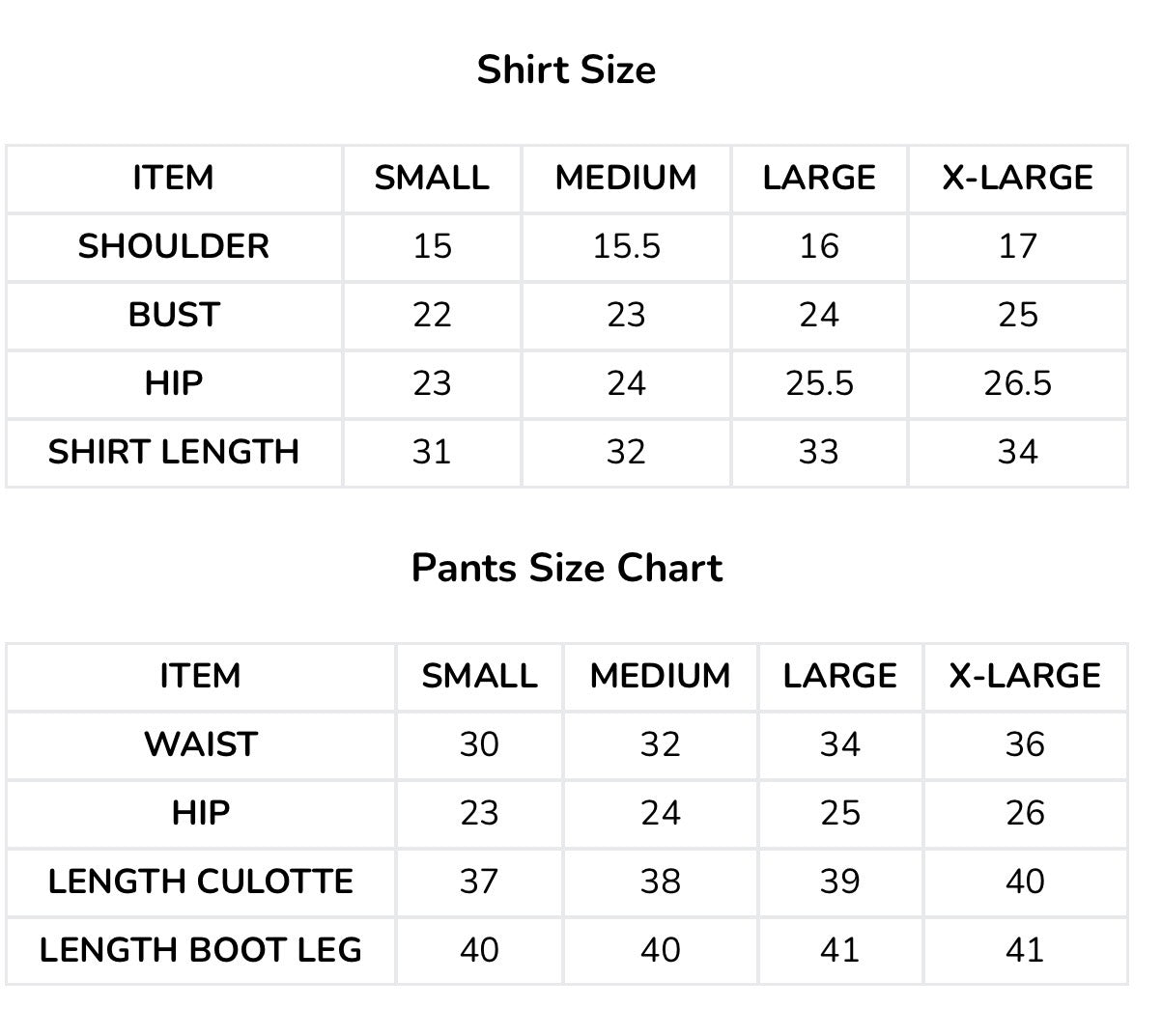Click the WAIST row label
Image resolution: width=1162 pixels, height=1036 pixels.
point(201,744)
